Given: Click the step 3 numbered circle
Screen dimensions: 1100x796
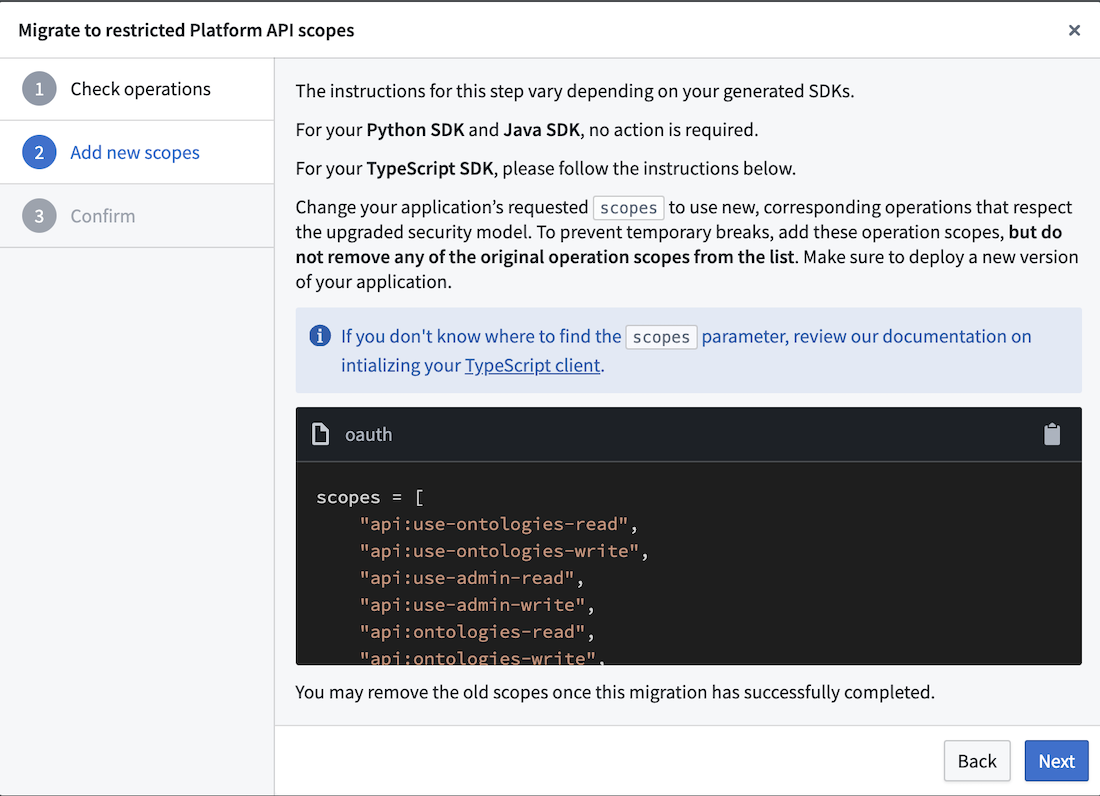Looking at the screenshot, I should (39, 216).
